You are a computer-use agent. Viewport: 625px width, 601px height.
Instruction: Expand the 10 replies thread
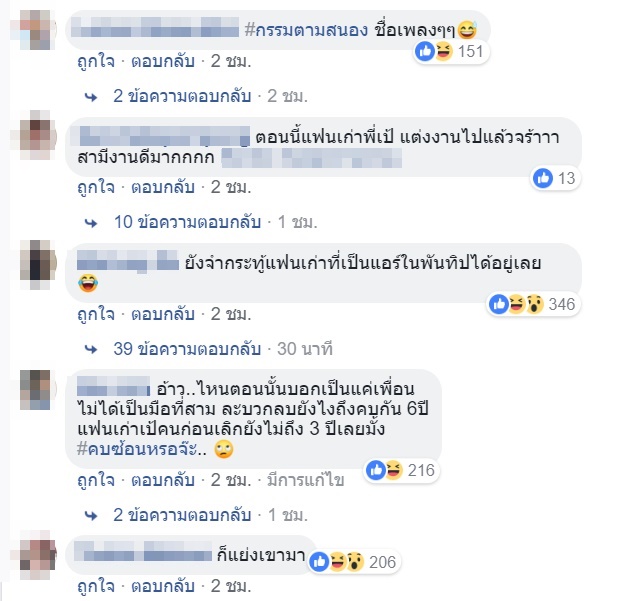click(x=187, y=222)
